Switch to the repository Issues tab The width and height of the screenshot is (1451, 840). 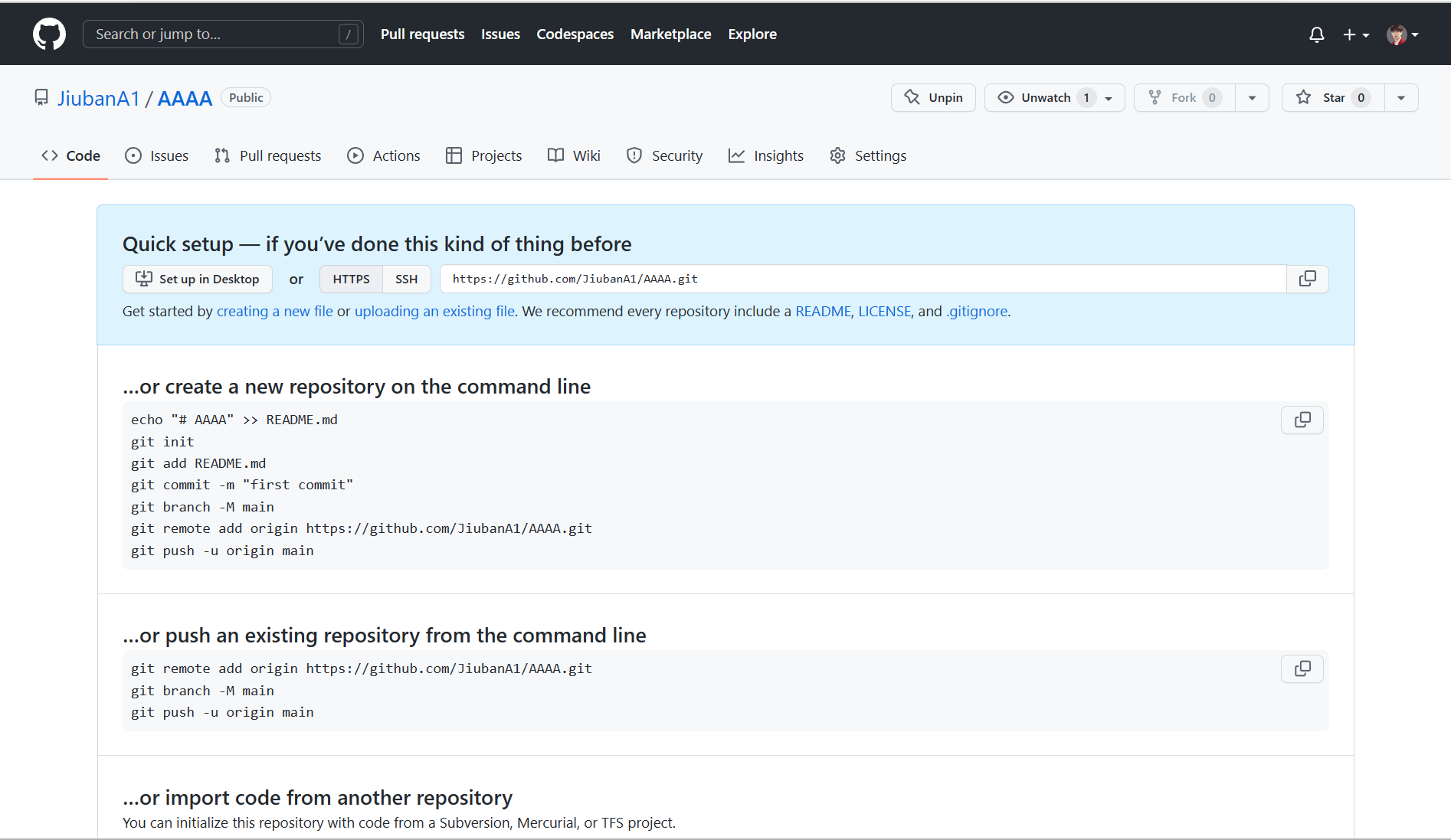click(156, 155)
